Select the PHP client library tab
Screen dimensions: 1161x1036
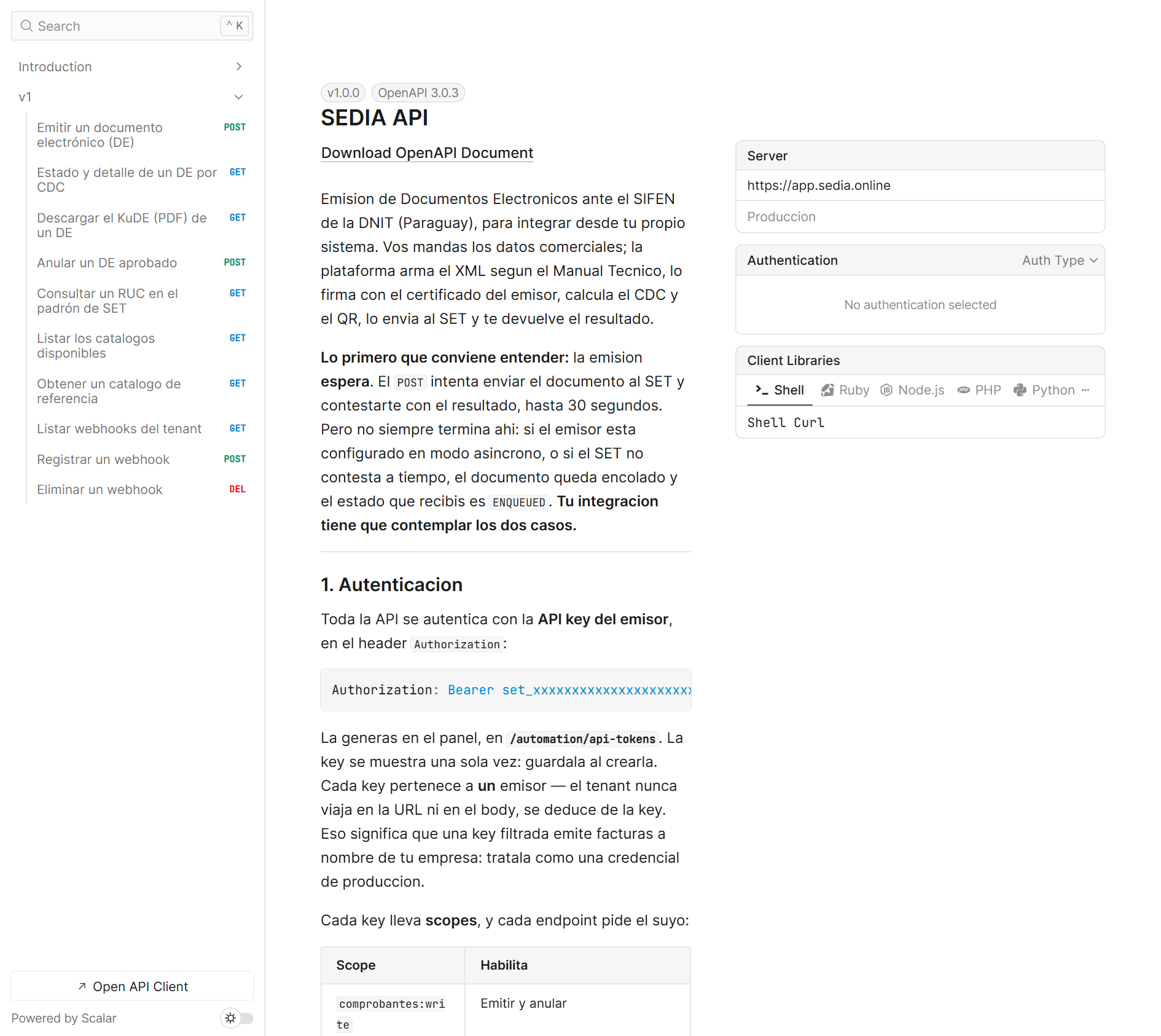coord(979,390)
